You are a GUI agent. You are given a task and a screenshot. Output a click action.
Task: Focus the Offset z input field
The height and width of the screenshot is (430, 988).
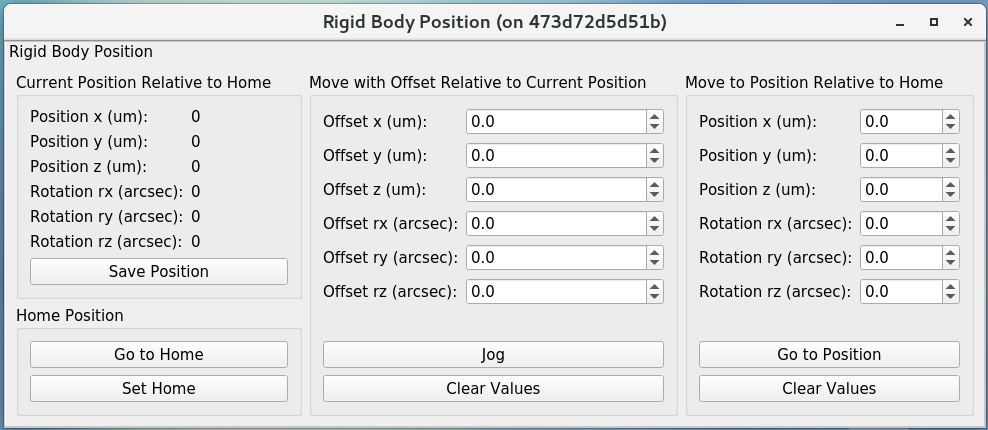[x=556, y=189]
